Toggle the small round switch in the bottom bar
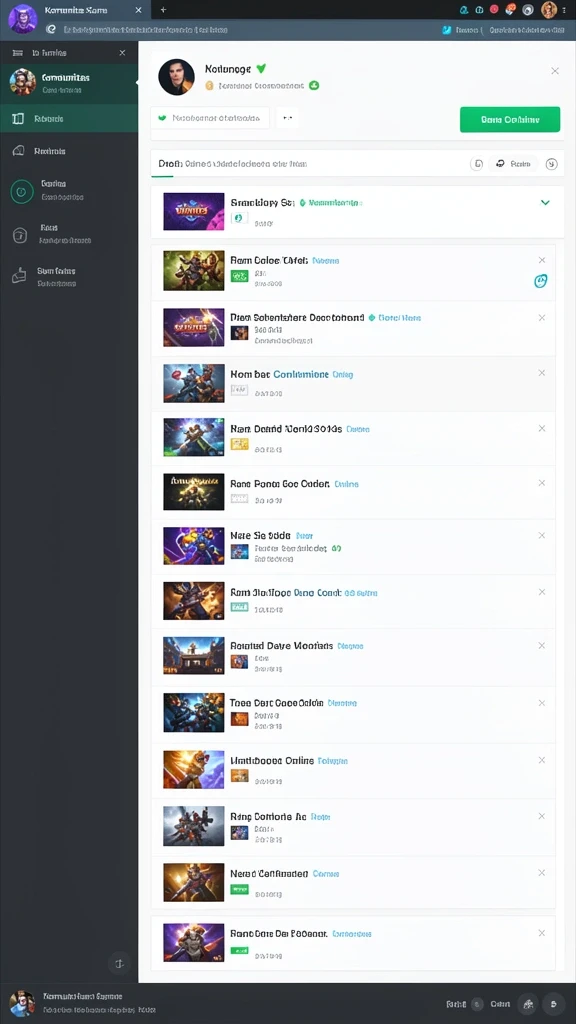 tap(477, 1004)
